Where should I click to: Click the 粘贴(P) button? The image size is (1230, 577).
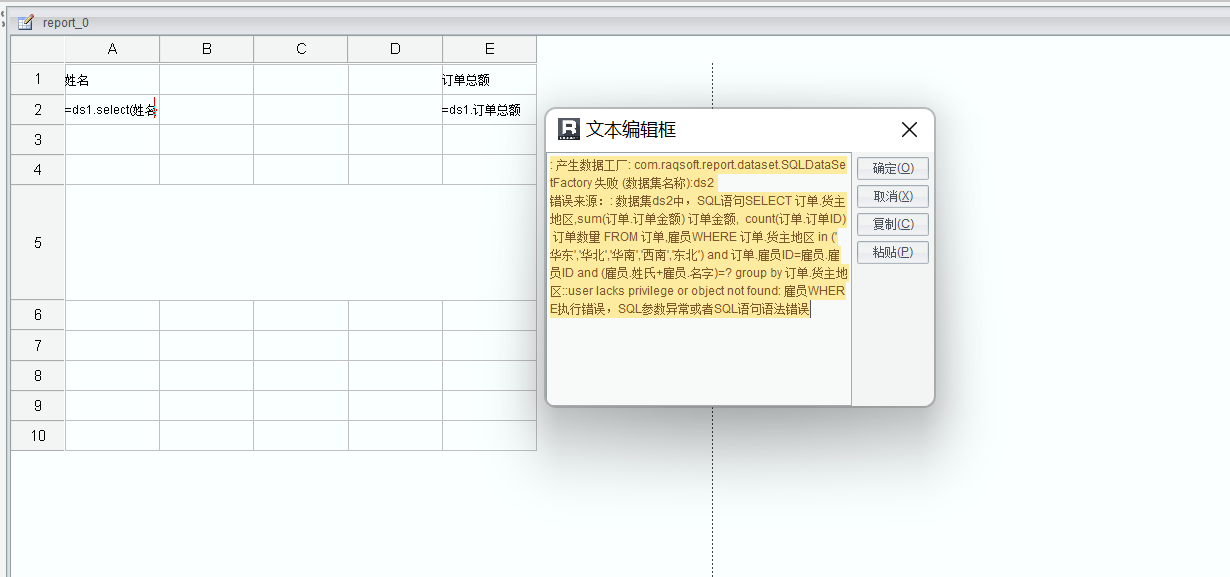893,252
